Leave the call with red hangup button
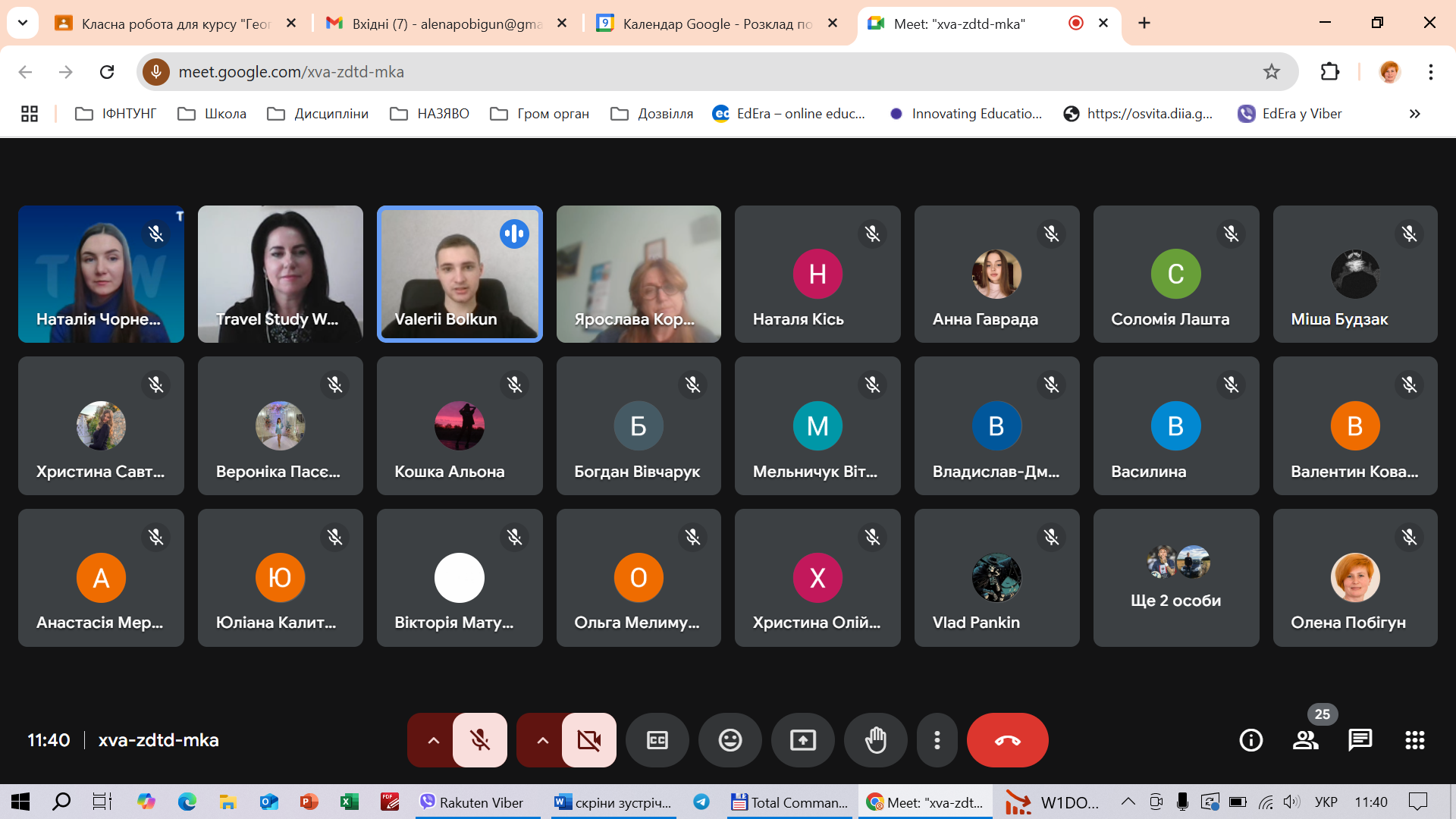Screen dimensions: 1456x819 coord(1007,740)
